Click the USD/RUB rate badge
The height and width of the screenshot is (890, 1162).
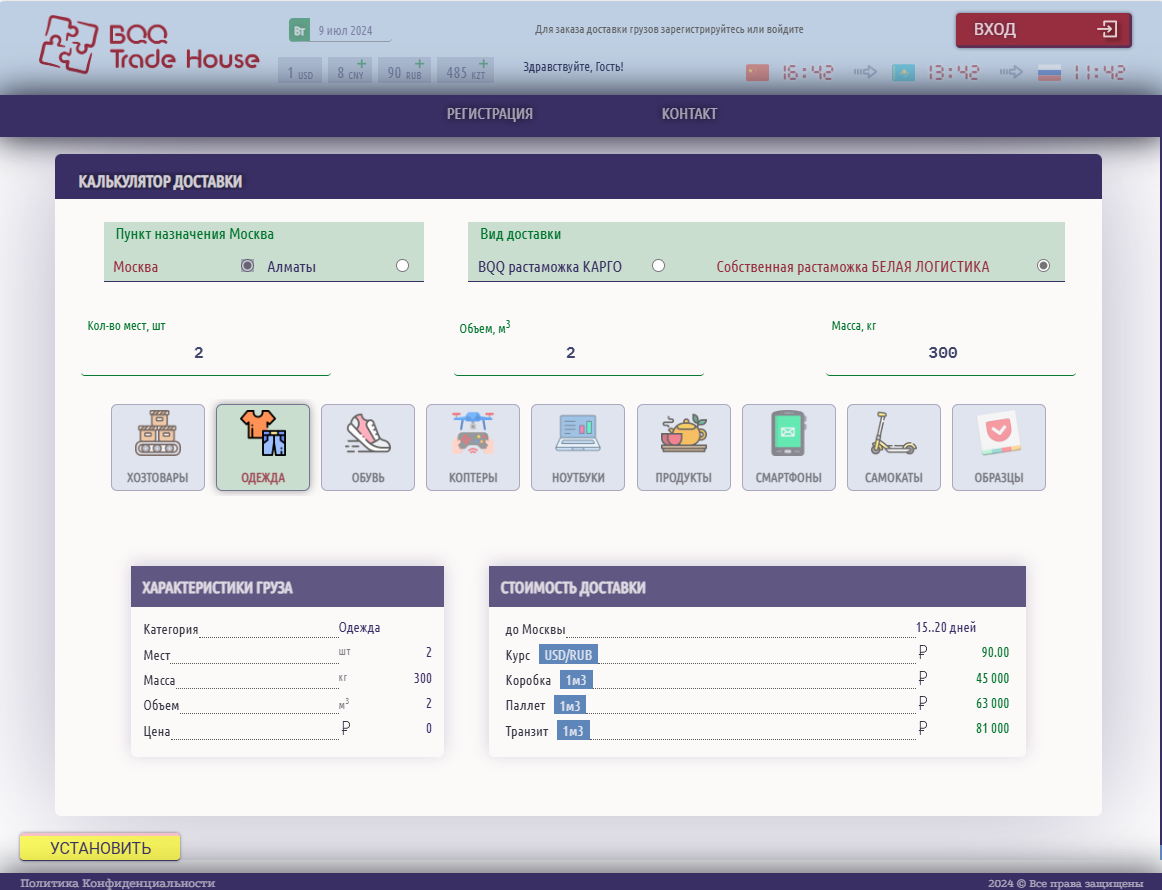568,655
